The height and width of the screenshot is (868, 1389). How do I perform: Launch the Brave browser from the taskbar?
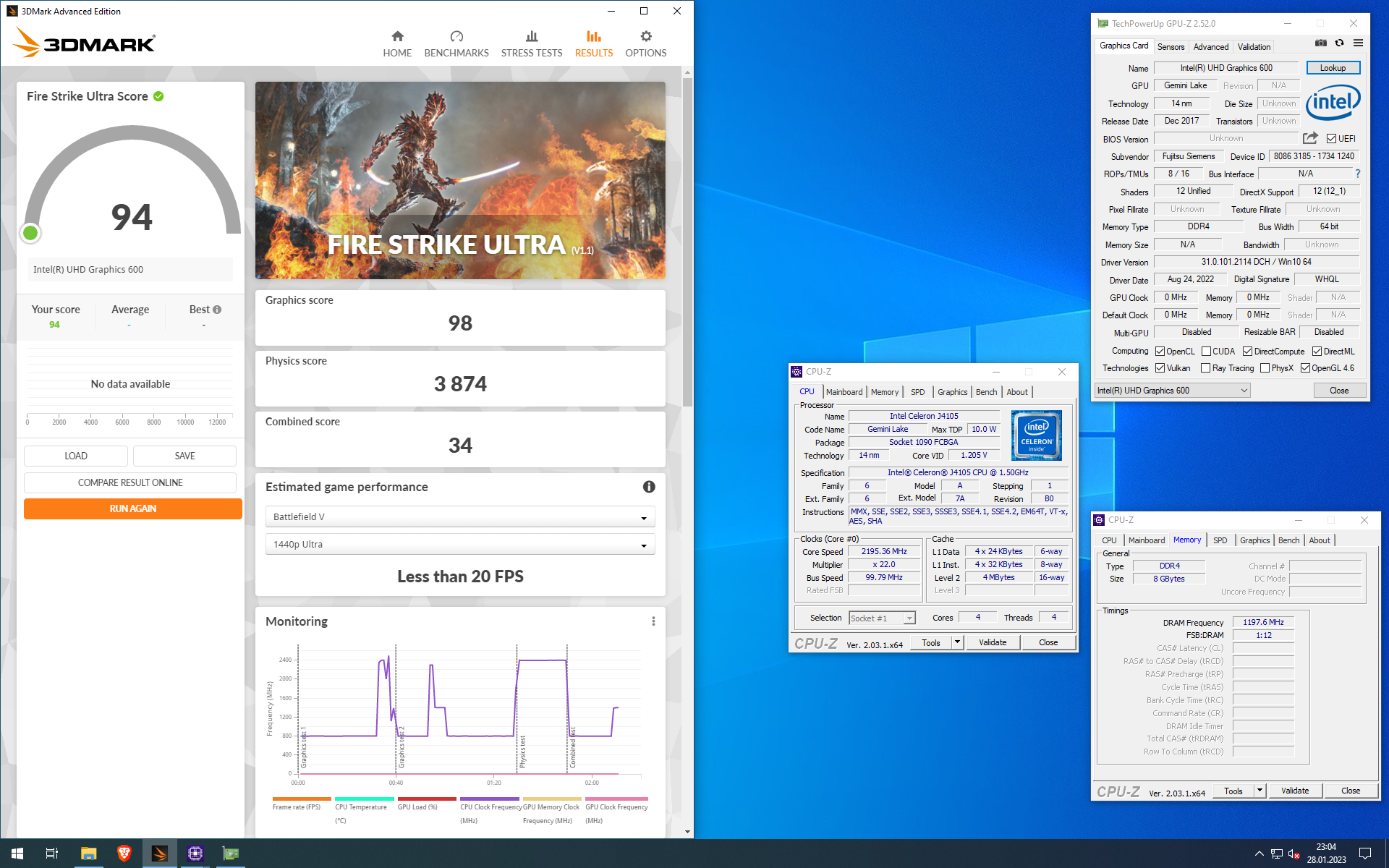[124, 854]
